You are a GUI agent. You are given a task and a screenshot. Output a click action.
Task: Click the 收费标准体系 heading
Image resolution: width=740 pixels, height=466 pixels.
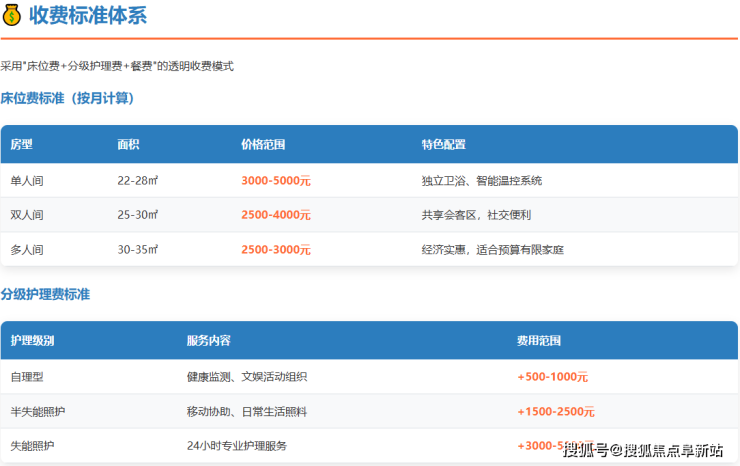coord(88,15)
